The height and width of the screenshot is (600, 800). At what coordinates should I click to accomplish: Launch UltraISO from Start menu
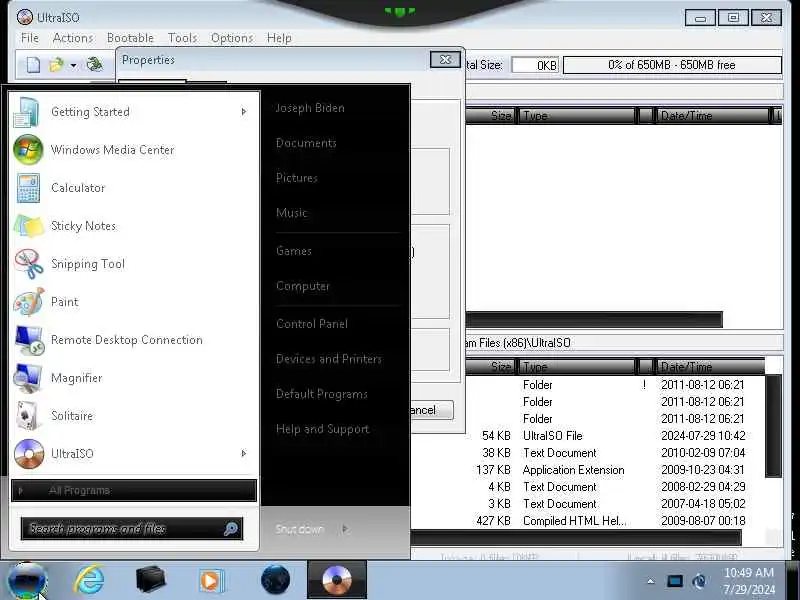[134, 454]
